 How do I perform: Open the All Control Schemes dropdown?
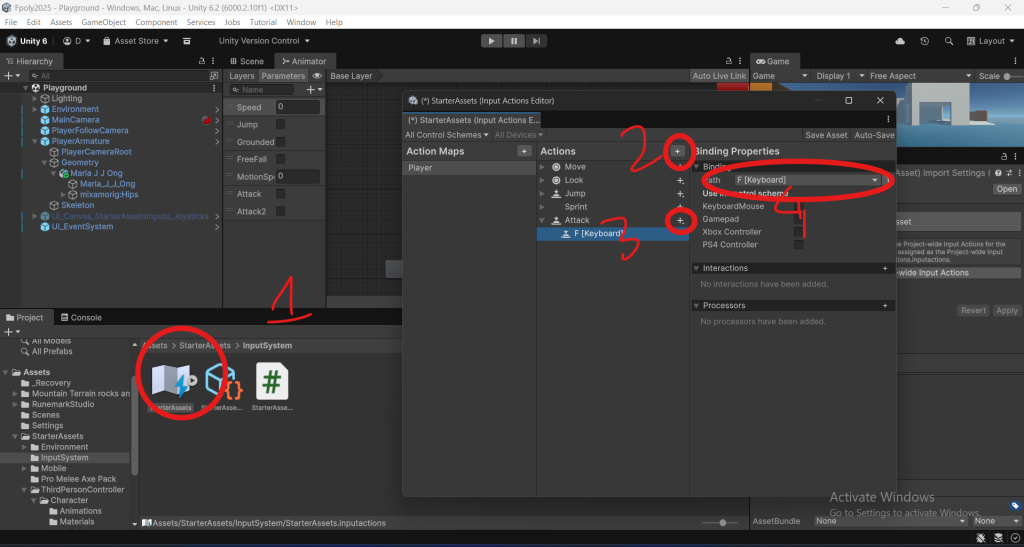(446, 135)
